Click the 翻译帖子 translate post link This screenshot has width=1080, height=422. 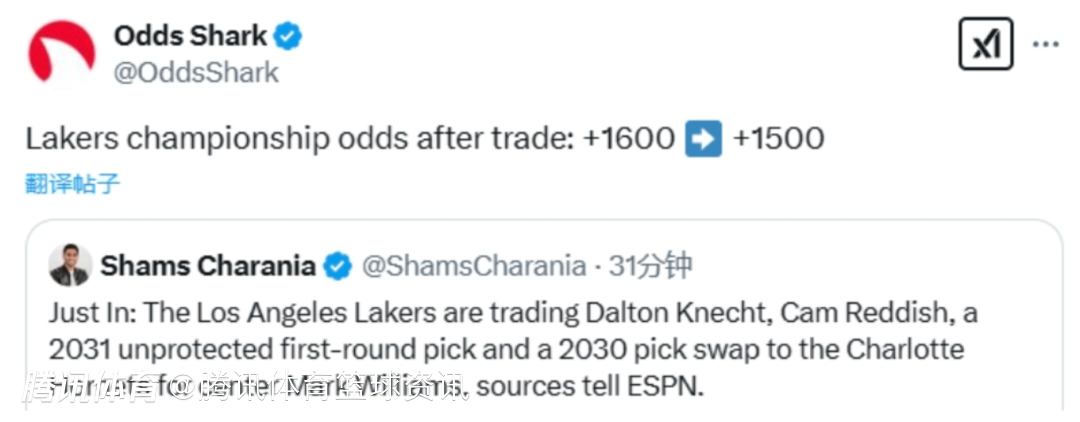click(72, 184)
